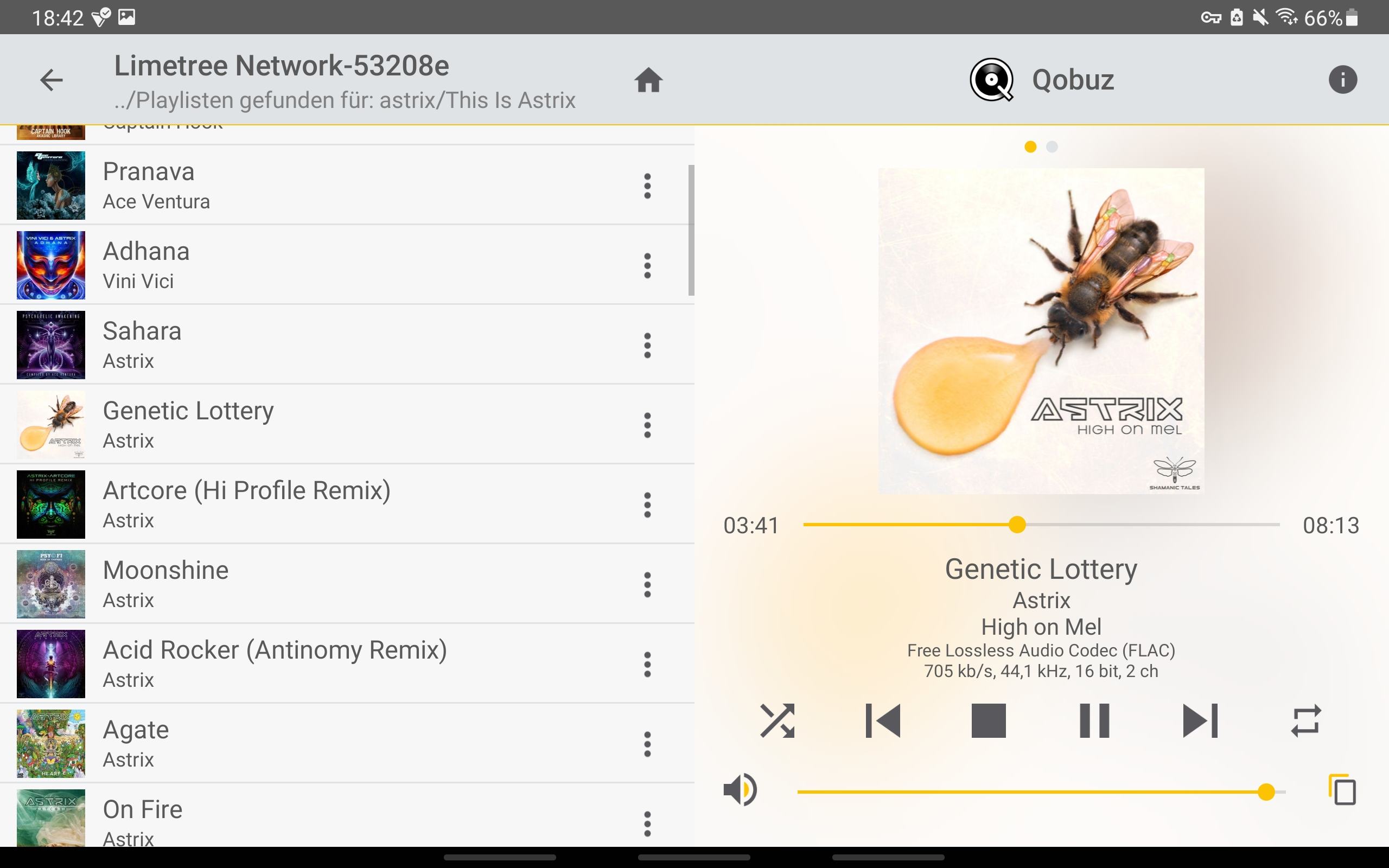Open options menu for Moonshine
Viewport: 1389px width, 868px height.
click(647, 584)
